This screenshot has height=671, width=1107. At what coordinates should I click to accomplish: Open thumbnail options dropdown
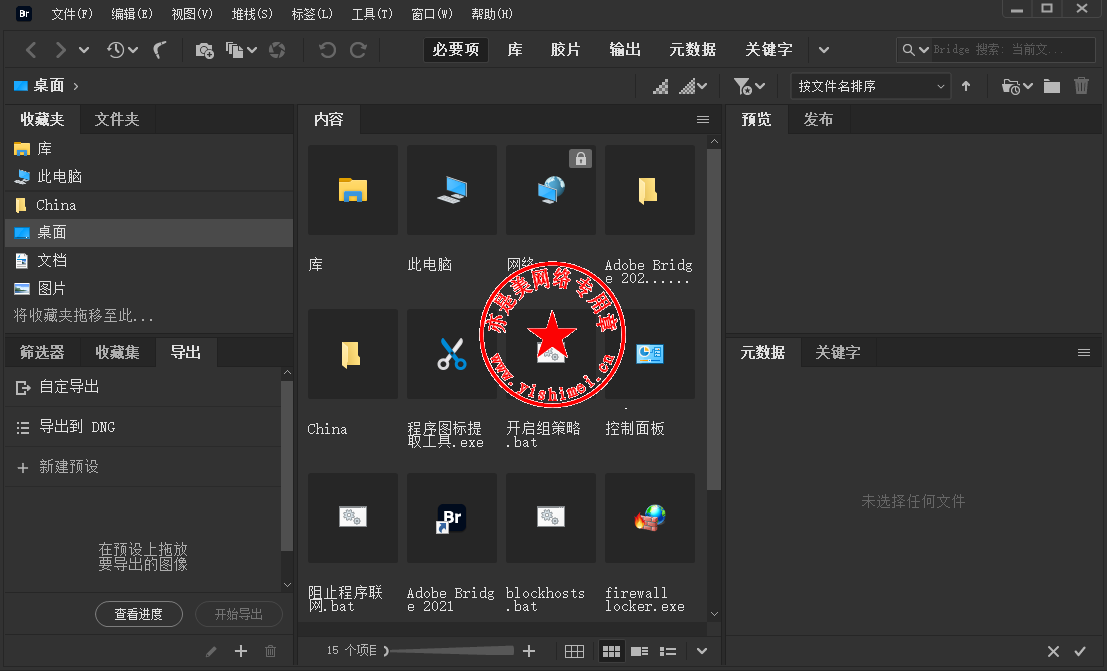[693, 86]
